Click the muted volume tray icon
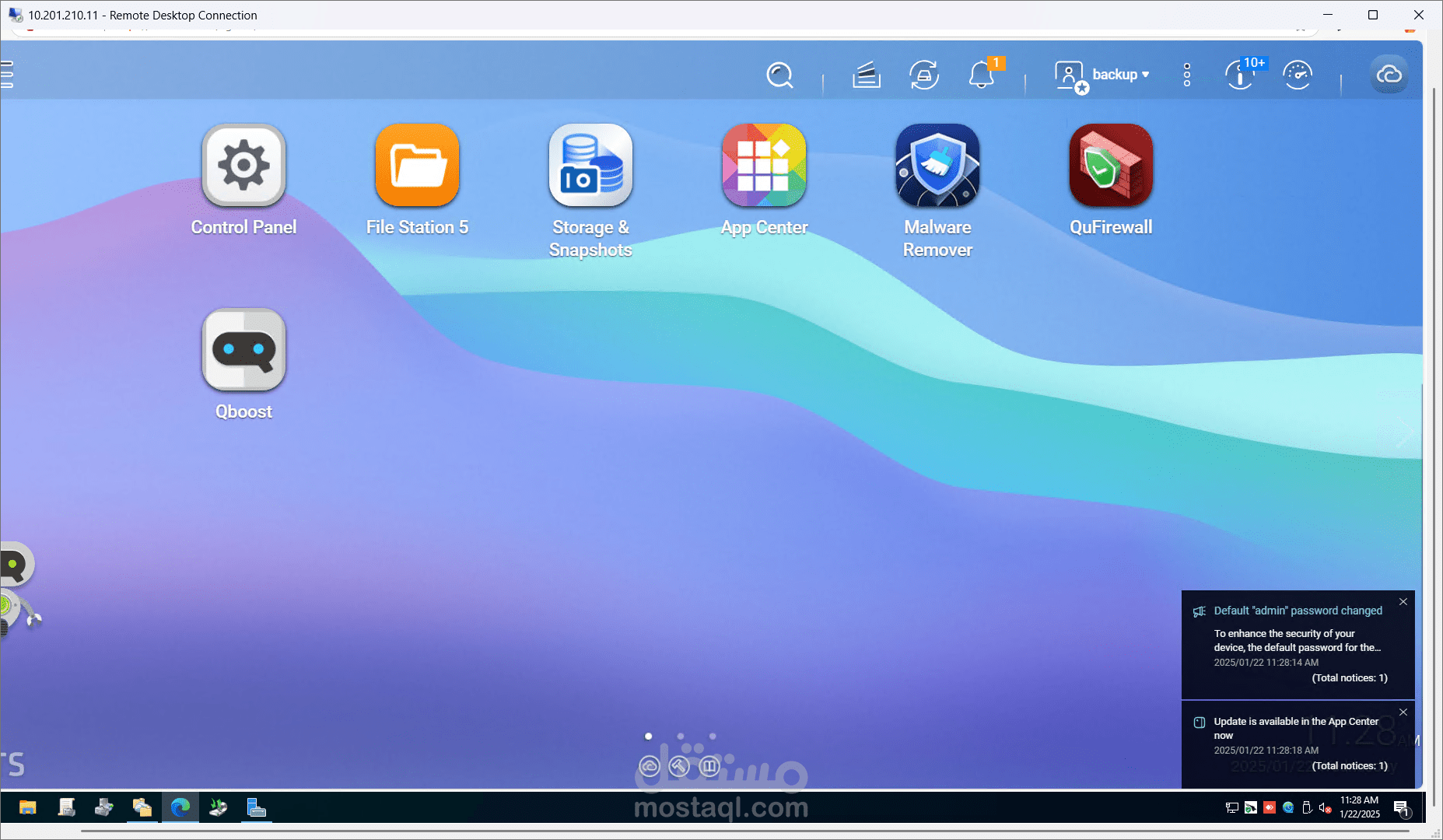Viewport: 1443px width, 840px height. [x=1325, y=808]
